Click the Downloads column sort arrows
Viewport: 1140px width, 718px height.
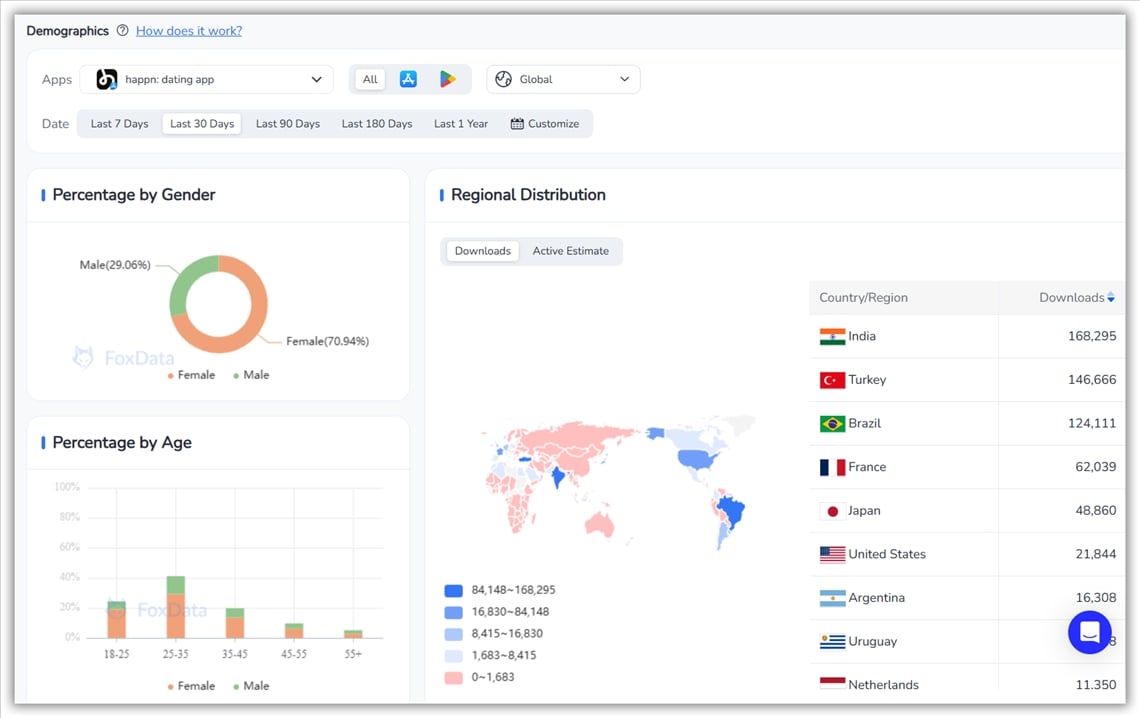(1111, 298)
